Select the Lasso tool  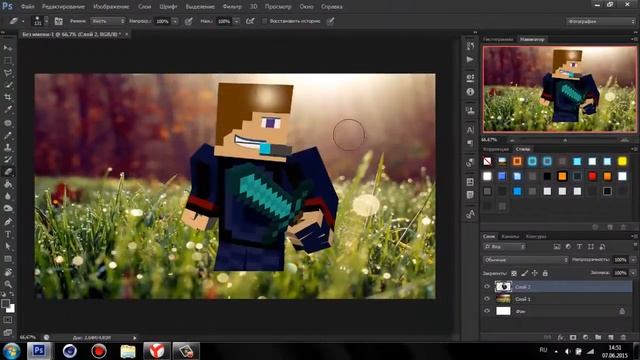coord(8,73)
